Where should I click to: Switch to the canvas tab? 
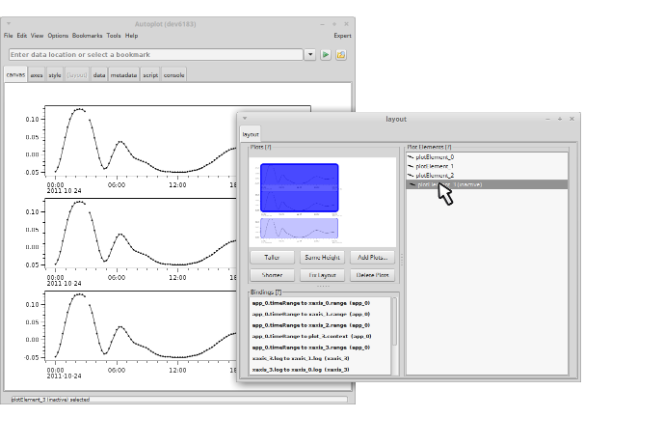pyautogui.click(x=16, y=75)
